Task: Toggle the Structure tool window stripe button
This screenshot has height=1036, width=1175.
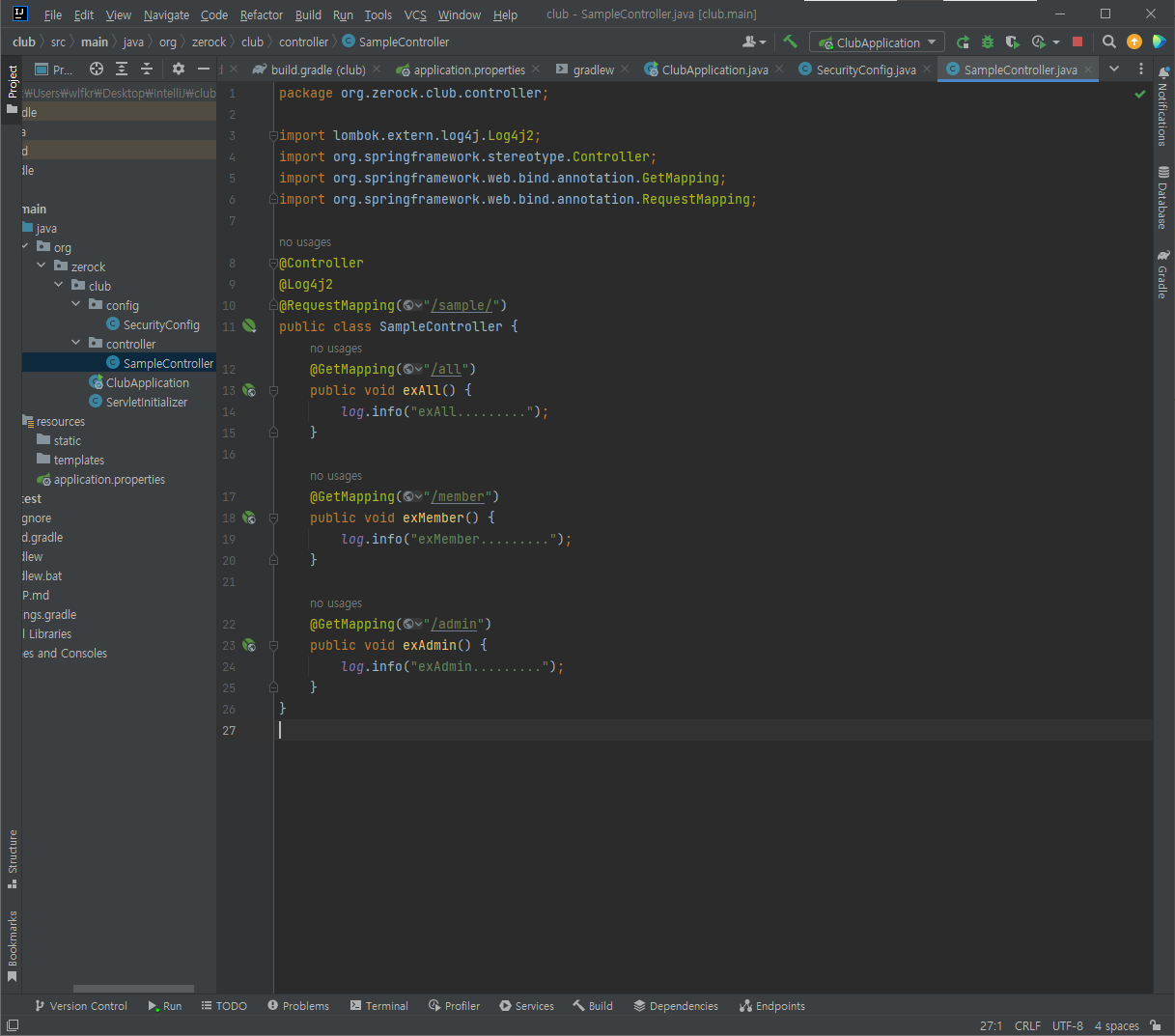Action: 13,858
